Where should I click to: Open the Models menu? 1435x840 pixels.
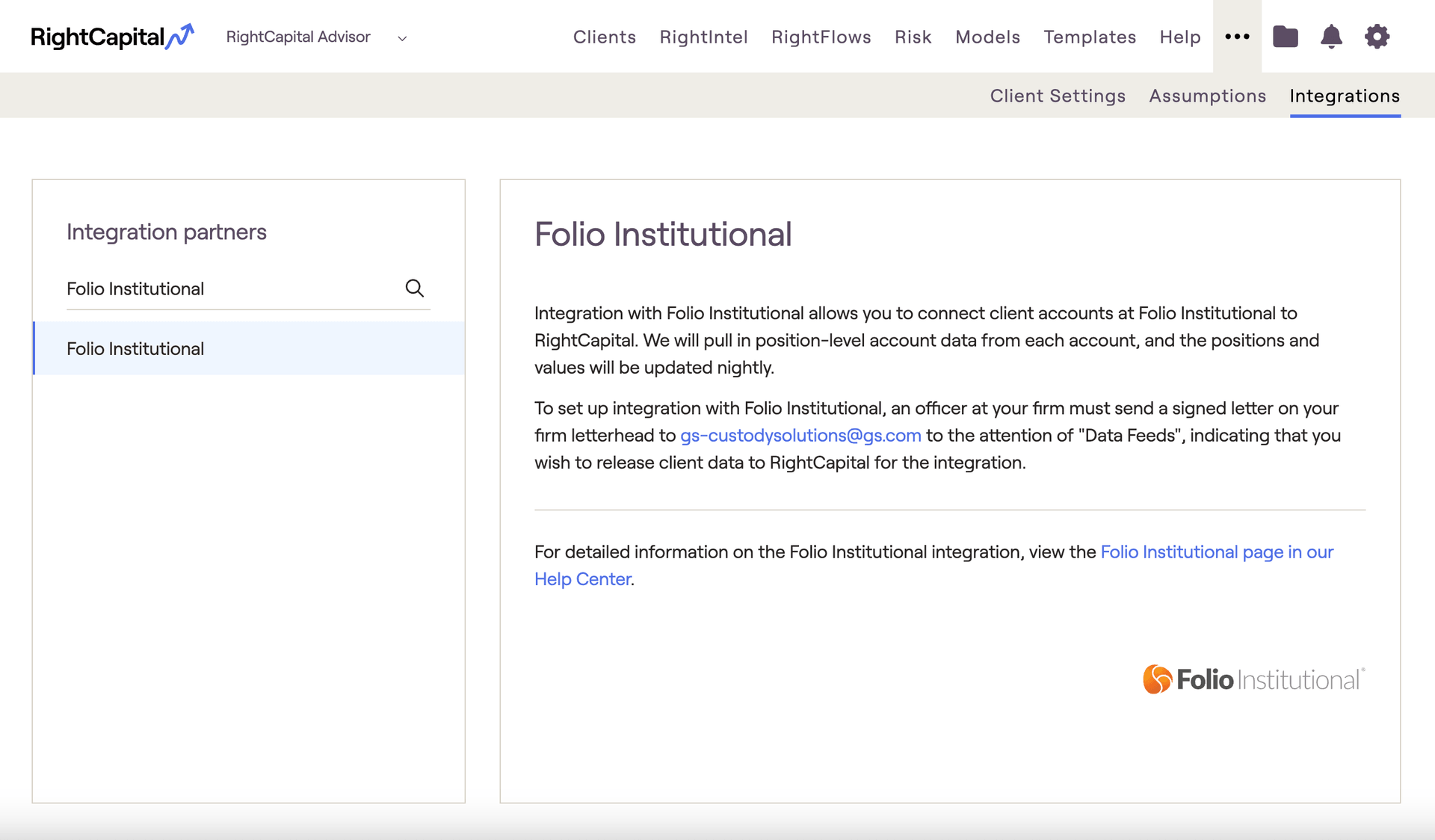click(987, 37)
